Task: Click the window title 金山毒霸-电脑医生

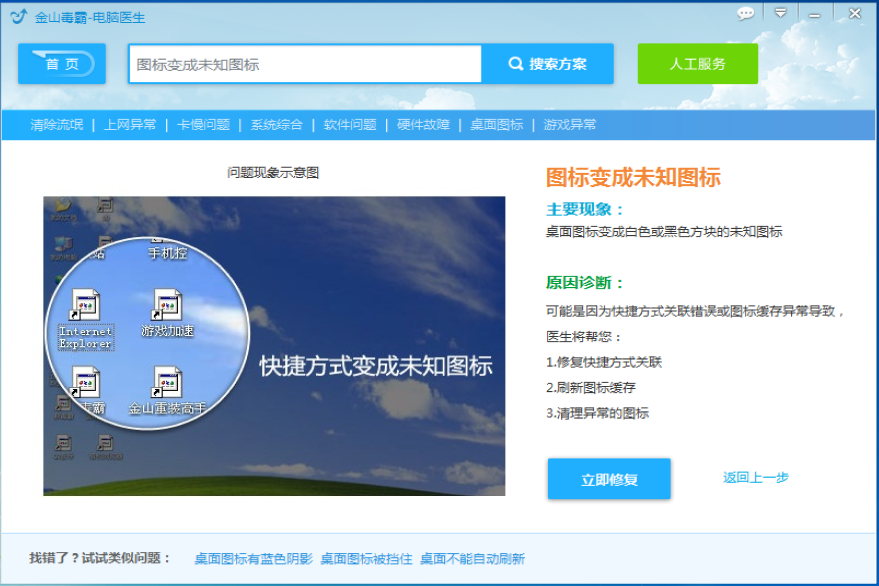Action: click(90, 18)
